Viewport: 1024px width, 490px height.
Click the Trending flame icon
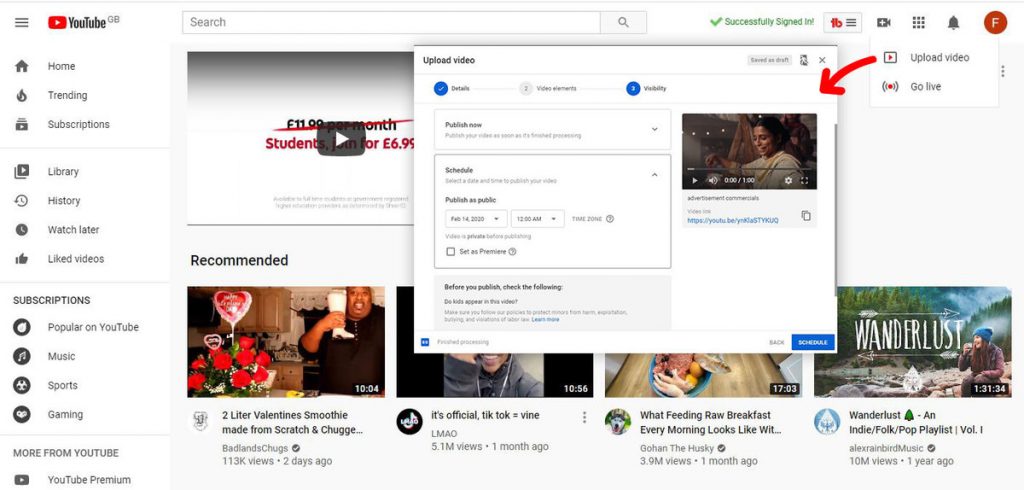(x=22, y=95)
